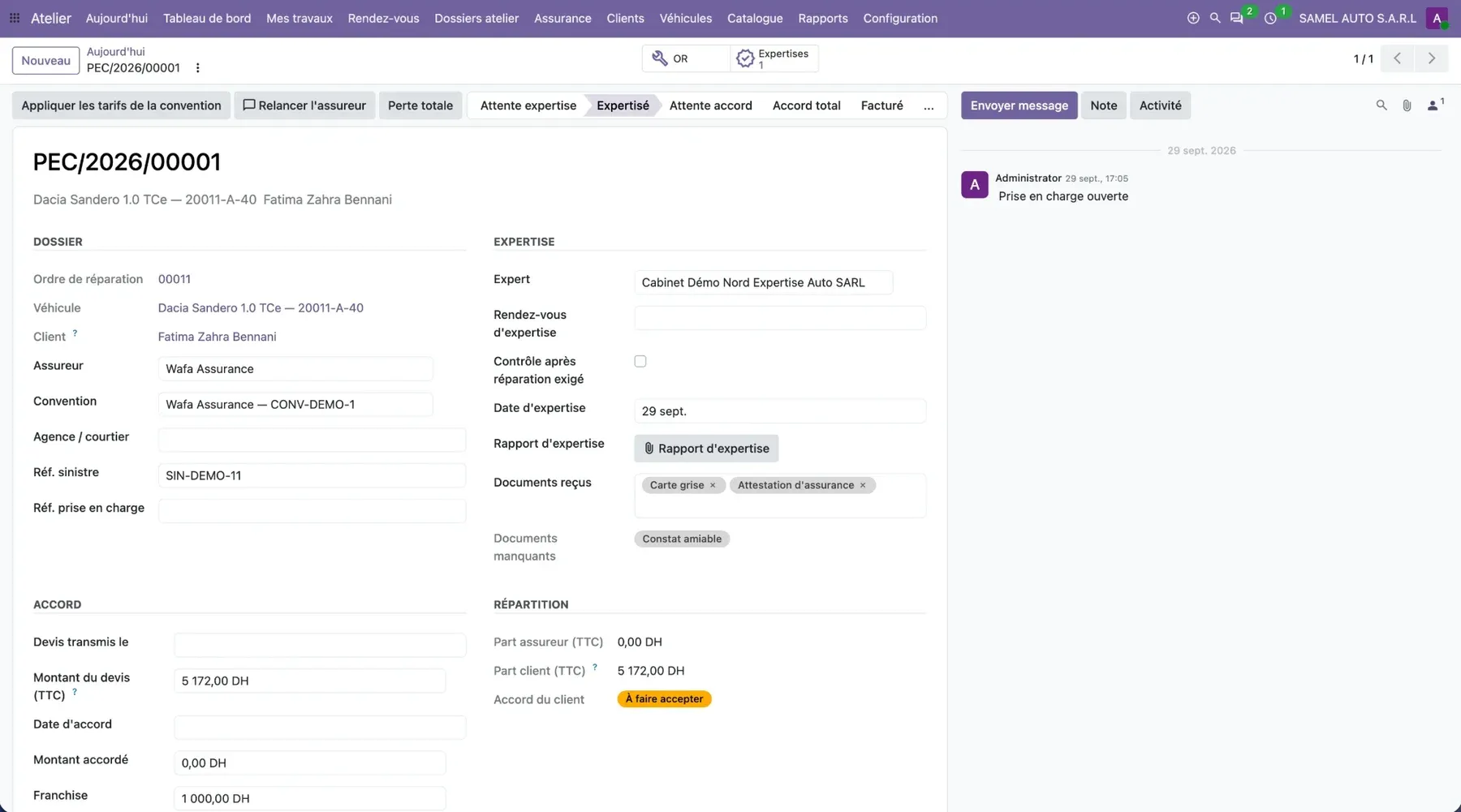
Task: Open the Convention dropdown field
Action: (295, 405)
